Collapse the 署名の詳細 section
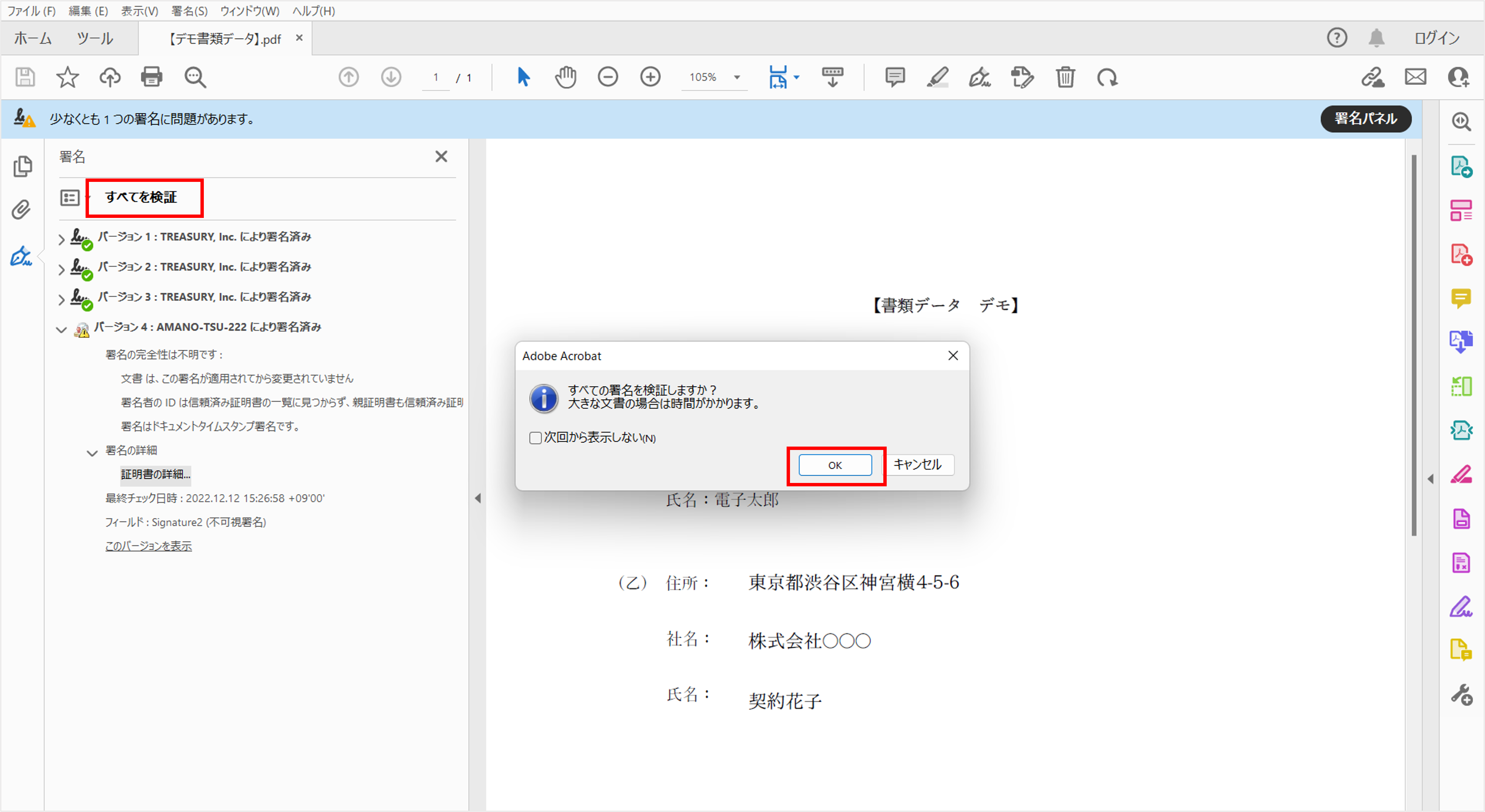Viewport: 1485px width, 812px height. [x=92, y=453]
